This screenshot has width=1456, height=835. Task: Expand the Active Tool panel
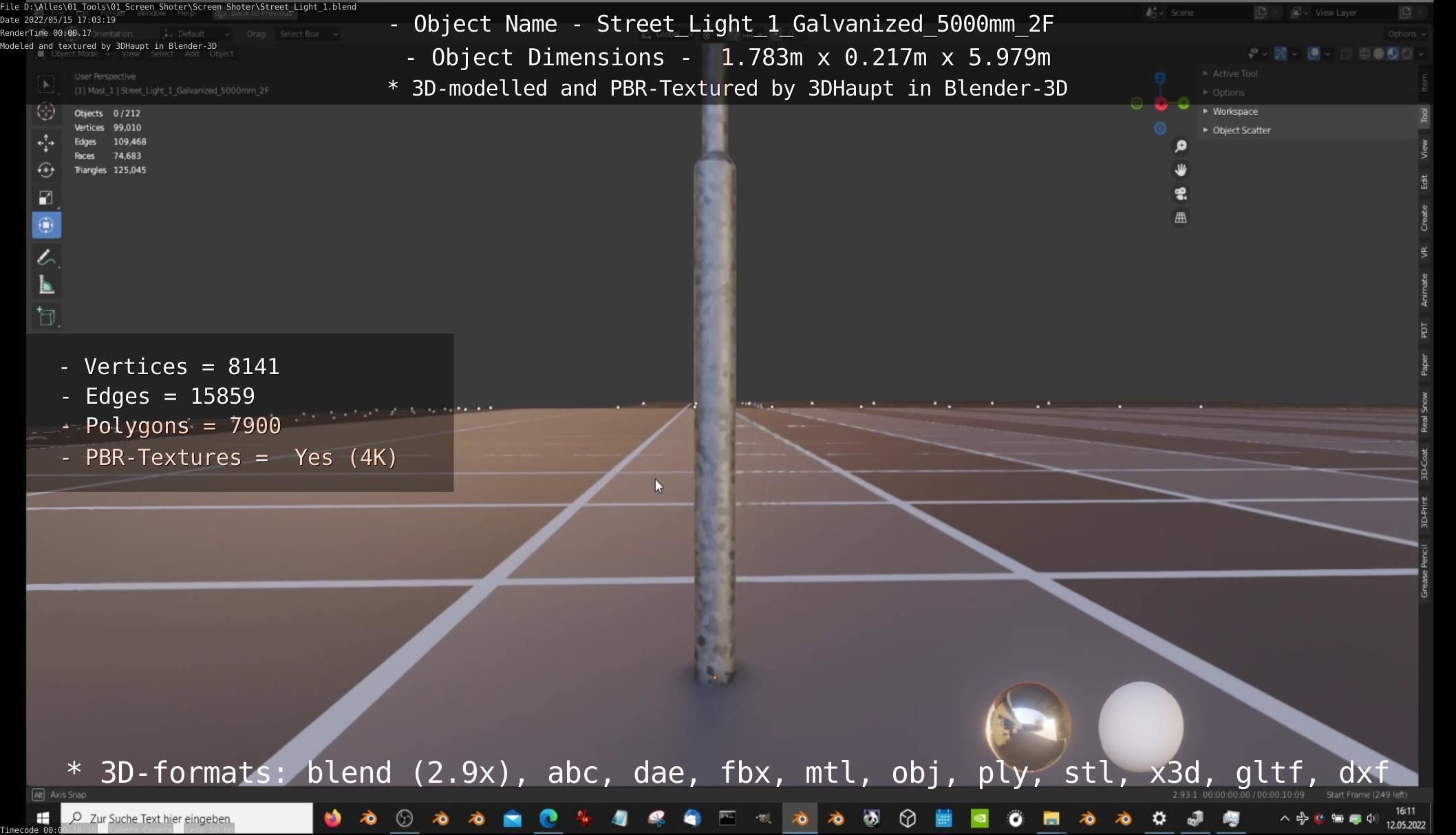point(1234,74)
